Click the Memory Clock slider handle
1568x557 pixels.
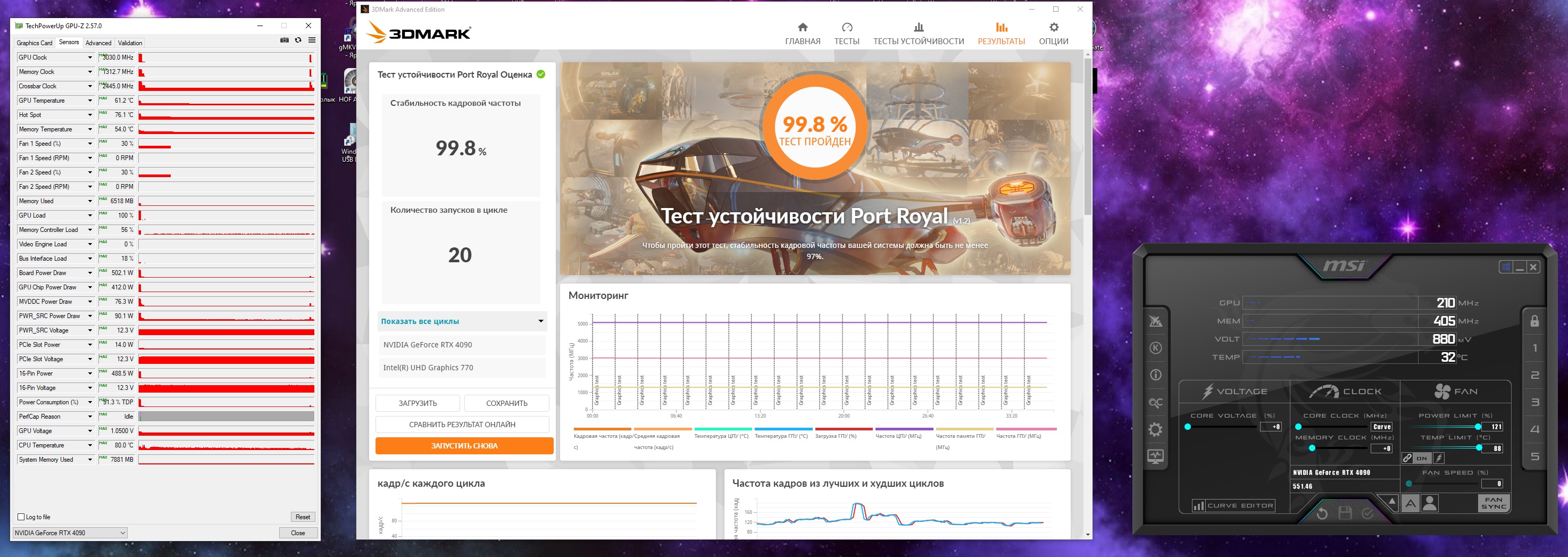click(x=1312, y=448)
